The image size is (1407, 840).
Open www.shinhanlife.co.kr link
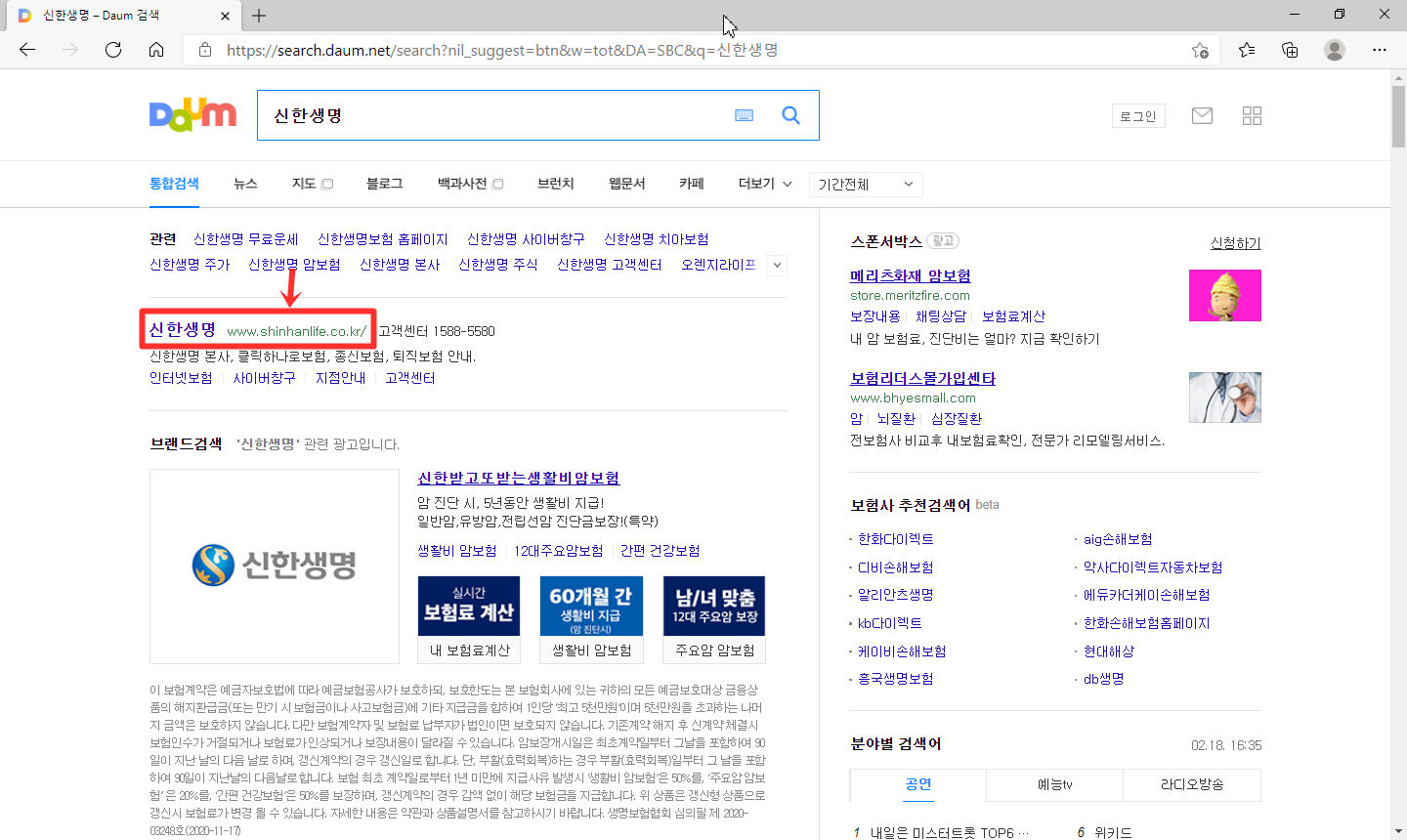[x=297, y=331]
